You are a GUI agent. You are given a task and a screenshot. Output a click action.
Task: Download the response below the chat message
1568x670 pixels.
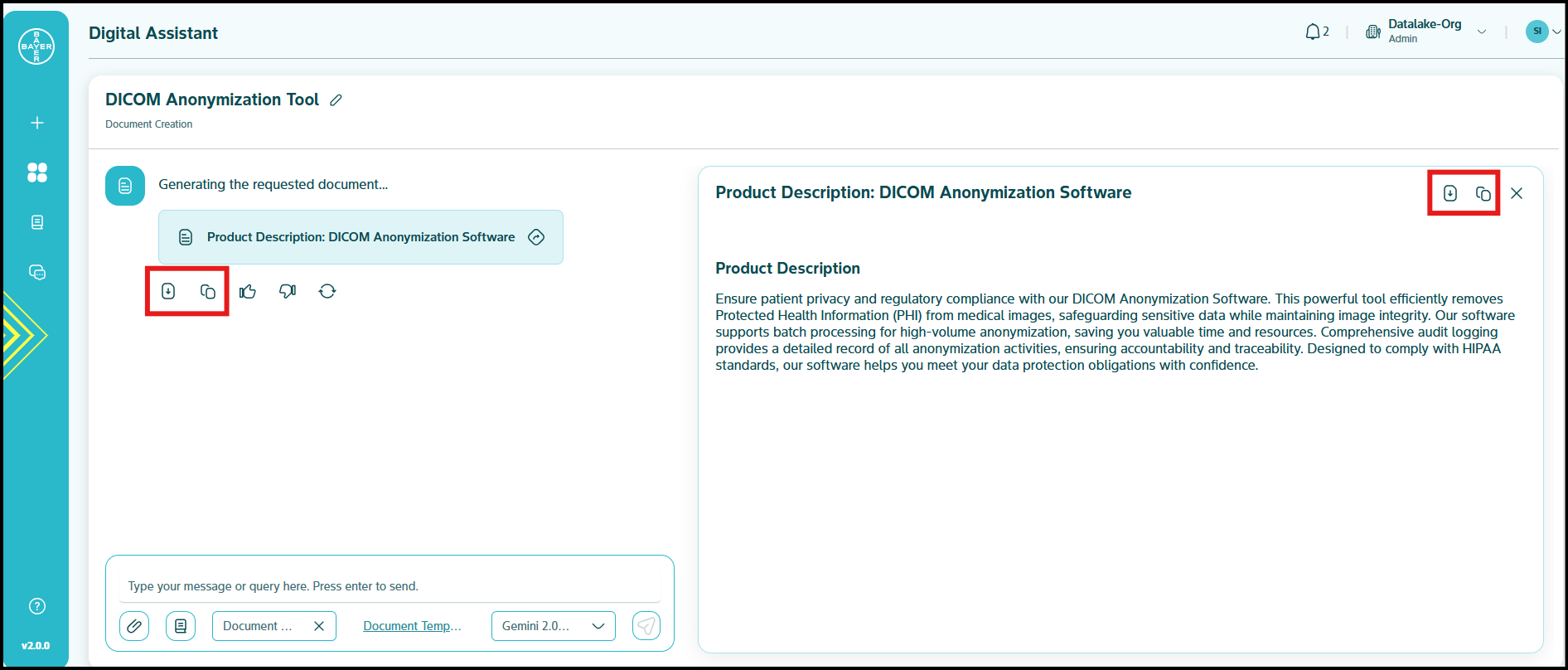(x=168, y=291)
